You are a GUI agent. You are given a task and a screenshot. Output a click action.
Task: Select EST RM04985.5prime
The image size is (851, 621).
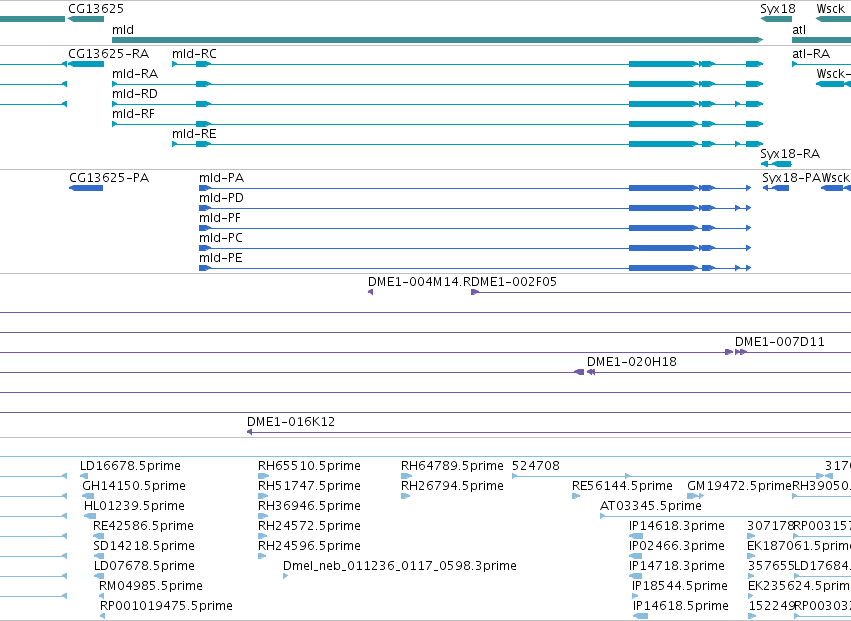[151, 586]
